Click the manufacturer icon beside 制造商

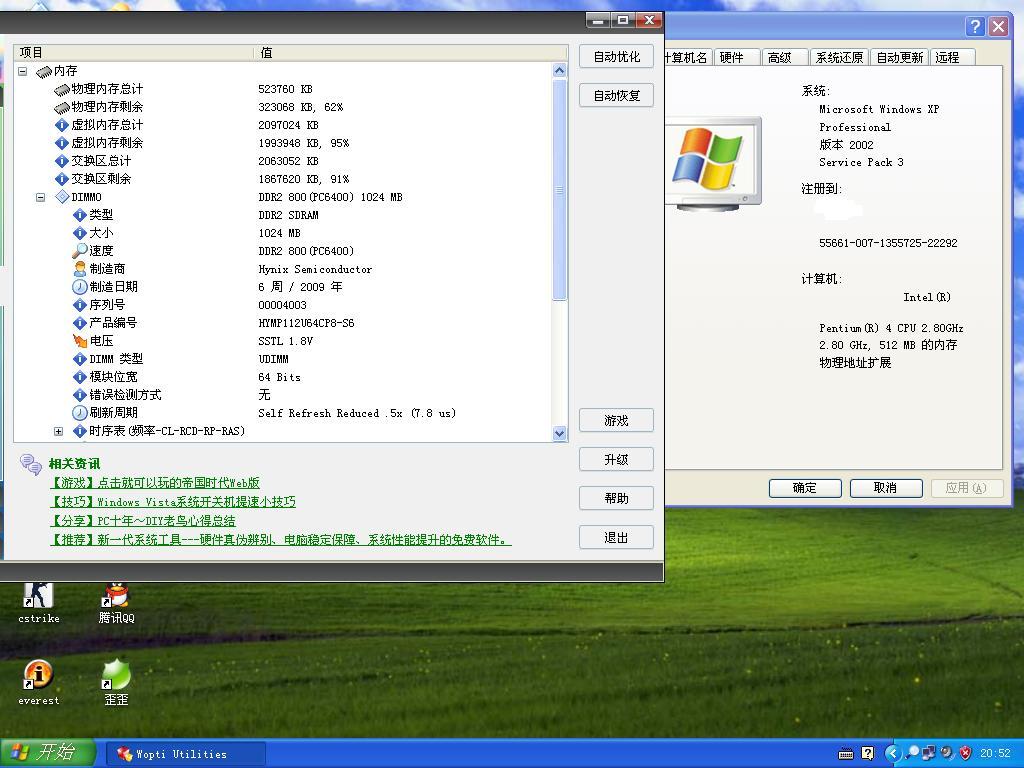80,269
